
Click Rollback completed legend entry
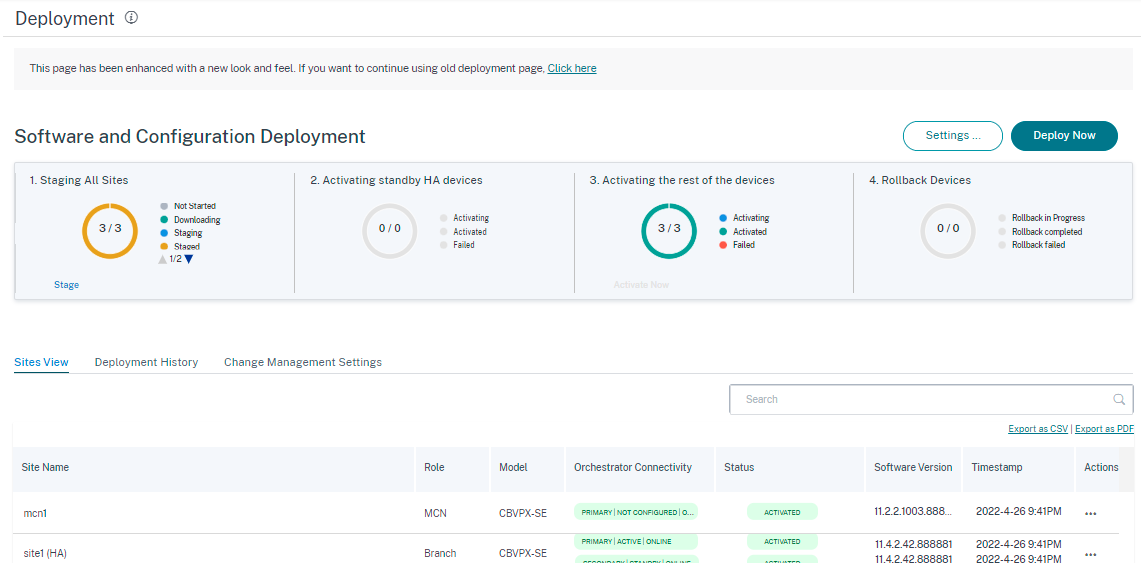(1041, 231)
